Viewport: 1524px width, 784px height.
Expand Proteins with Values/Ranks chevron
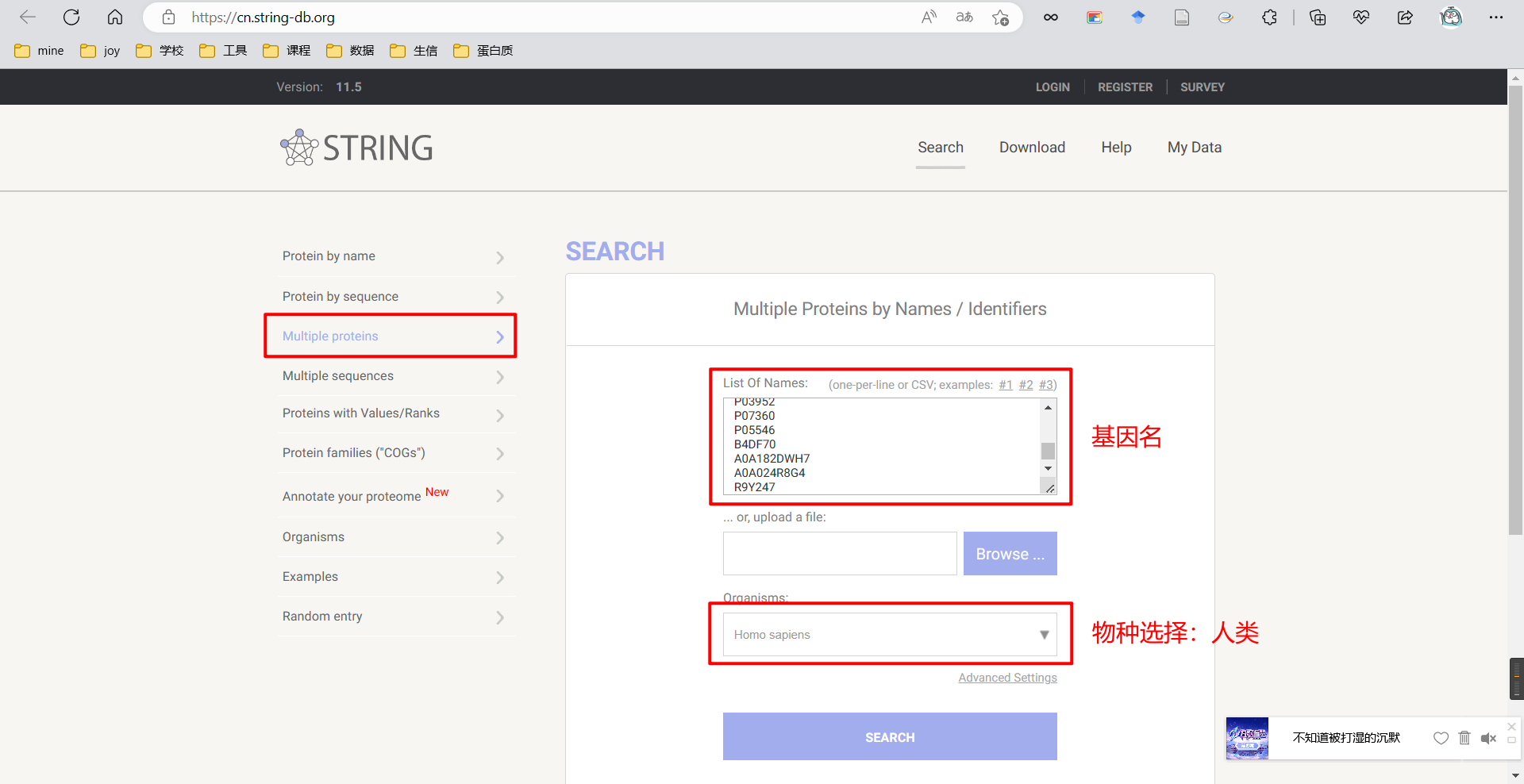pyautogui.click(x=500, y=415)
